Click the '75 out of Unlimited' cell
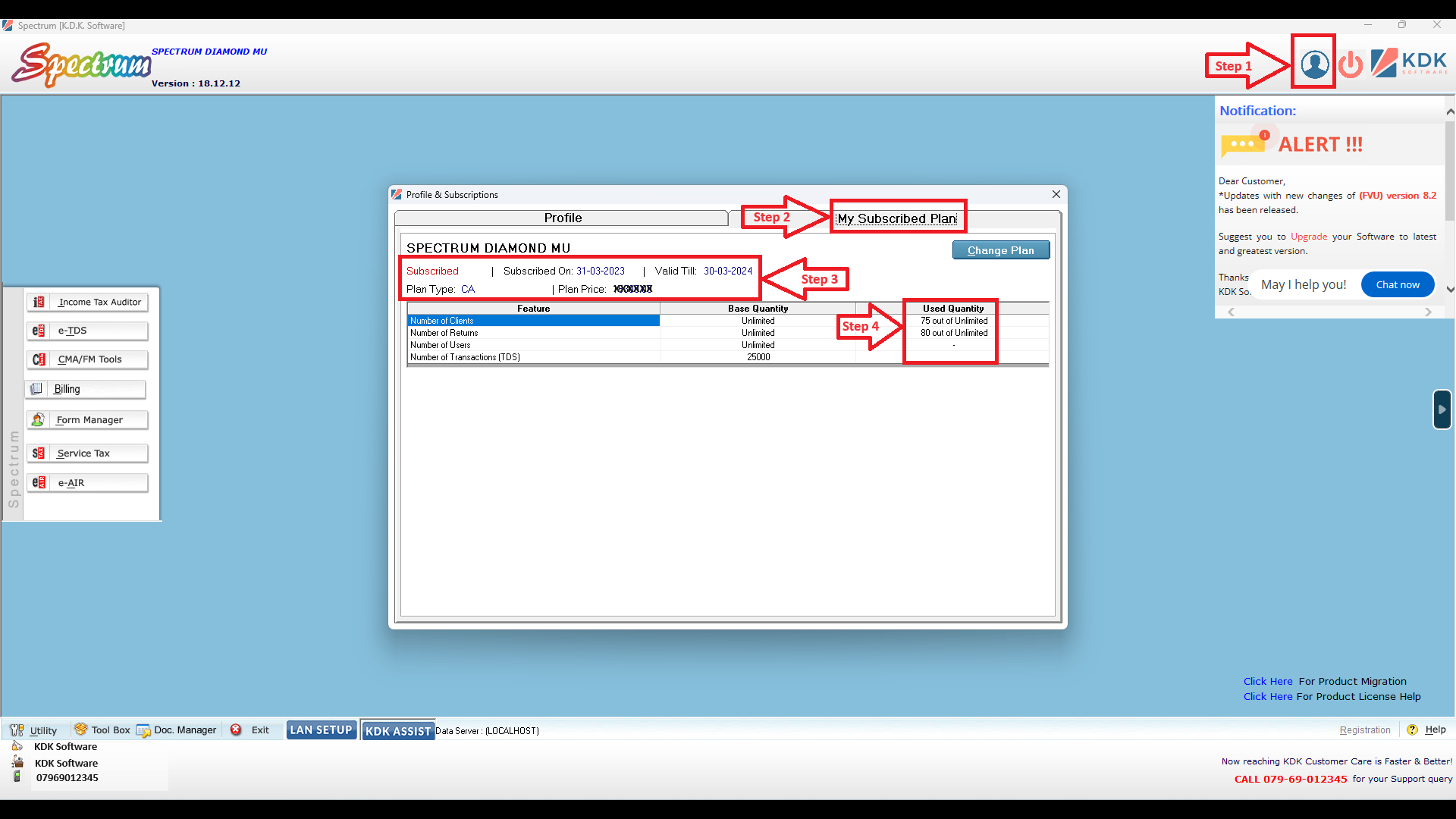Viewport: 1456px width, 819px height. pos(954,321)
